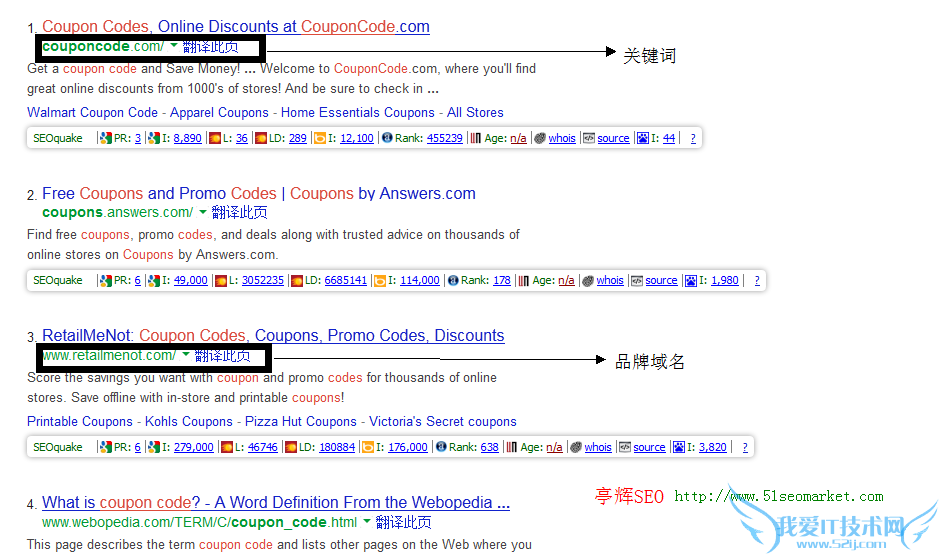Click 翻译此页 beside www.retailmenot.com/
This screenshot has height=559, width=944.
(223, 356)
